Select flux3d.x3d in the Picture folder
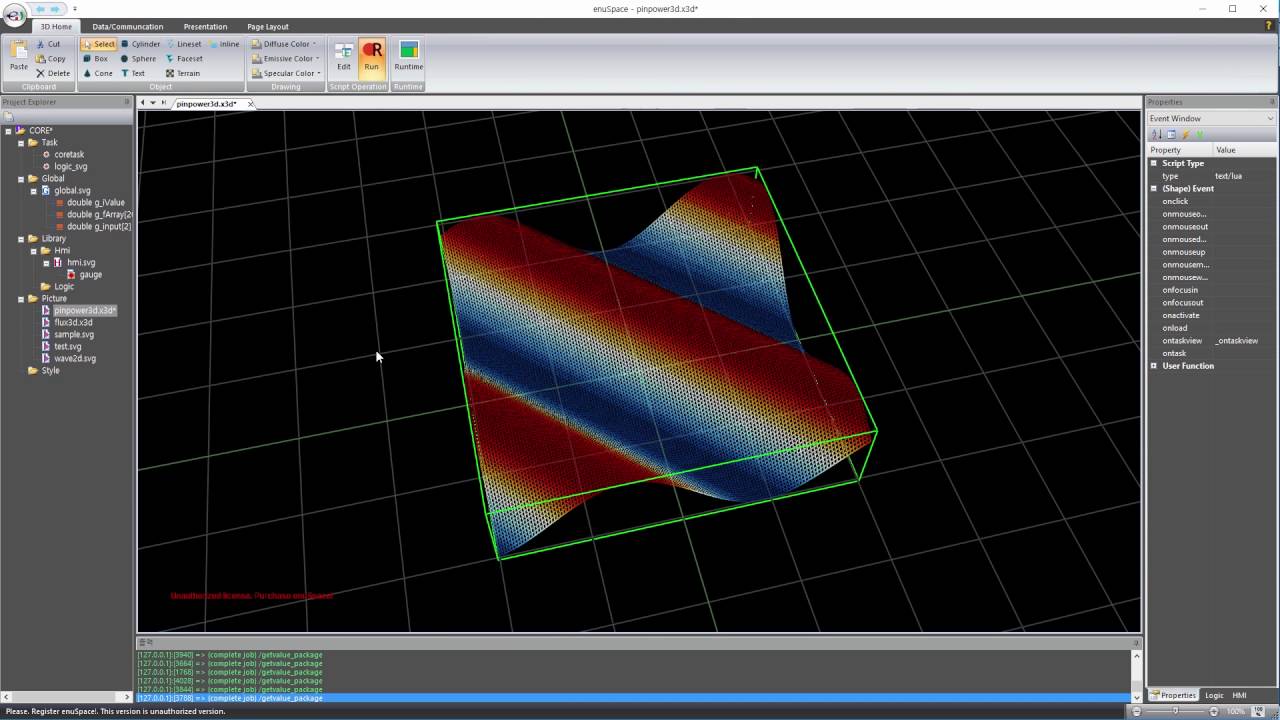1280x720 pixels. click(73, 323)
